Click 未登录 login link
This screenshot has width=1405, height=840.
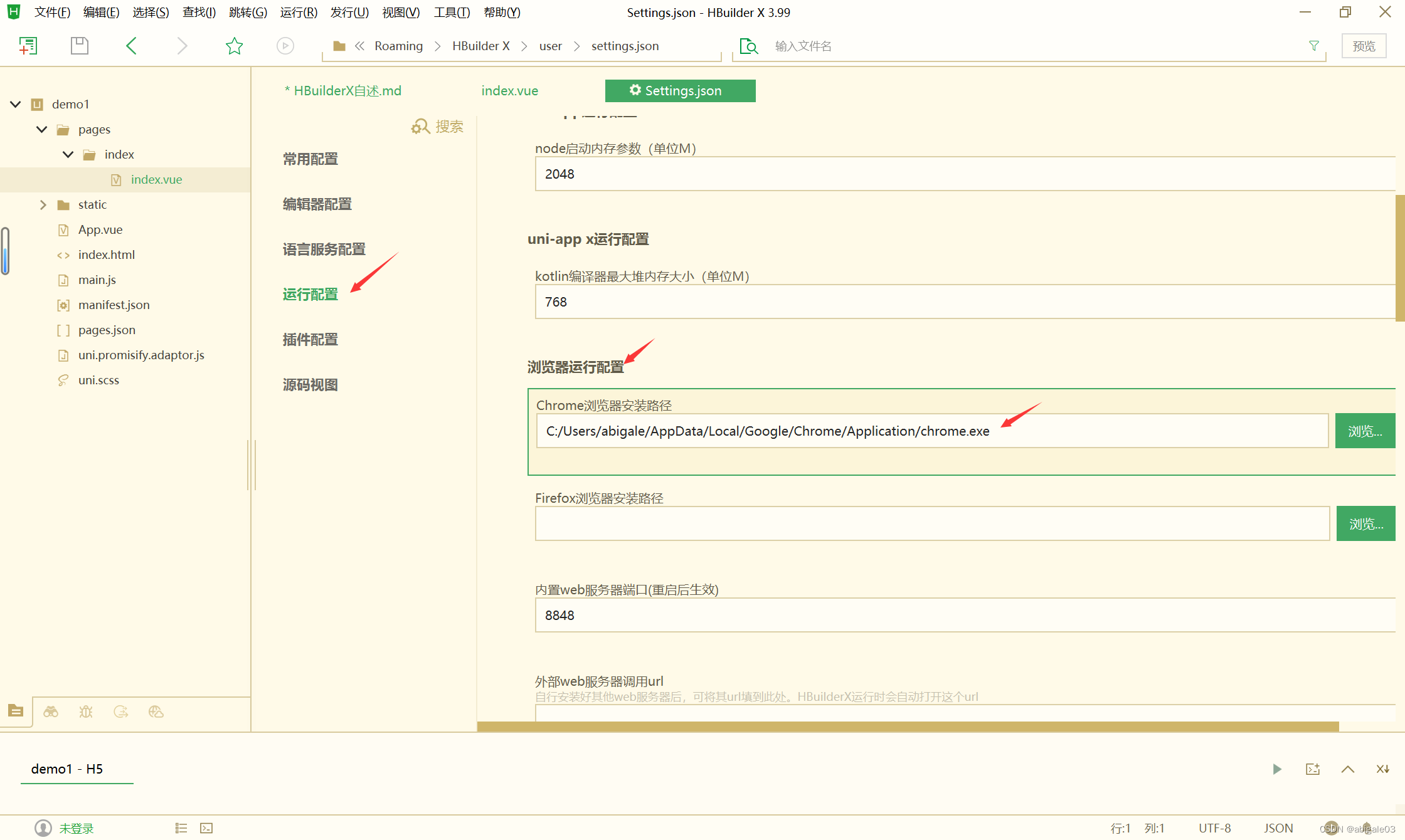coord(77,828)
